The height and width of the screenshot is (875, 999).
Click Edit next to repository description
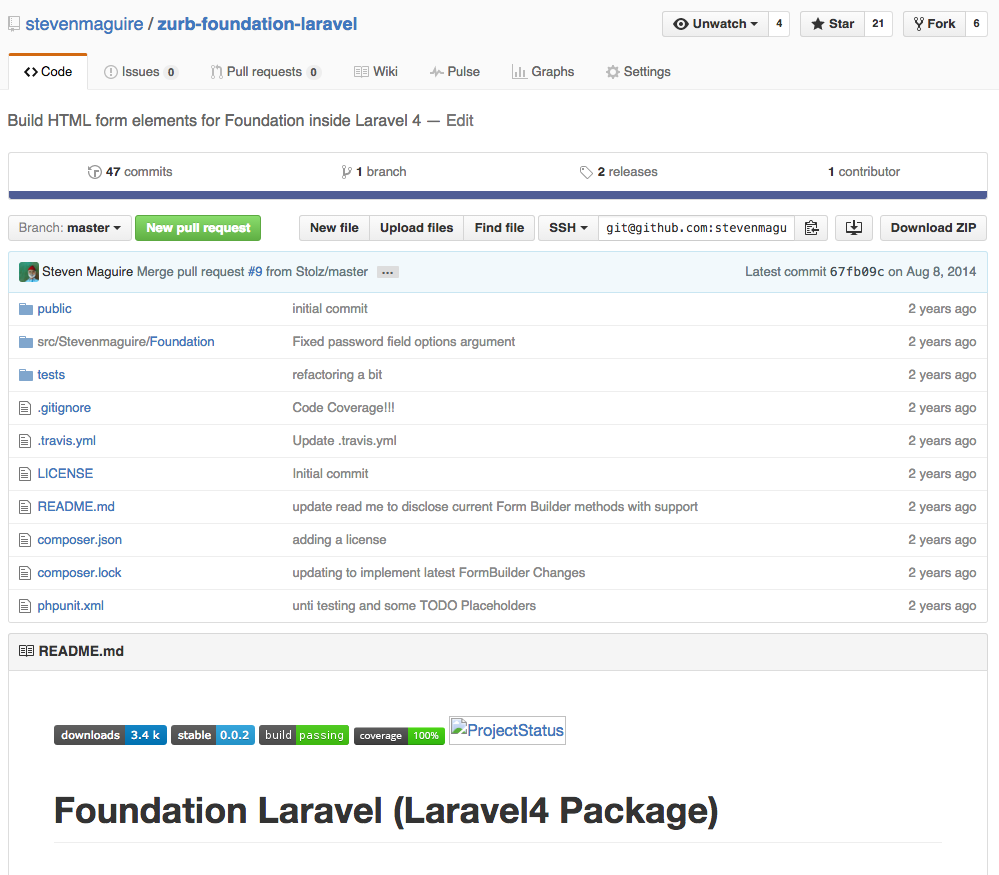click(x=459, y=120)
